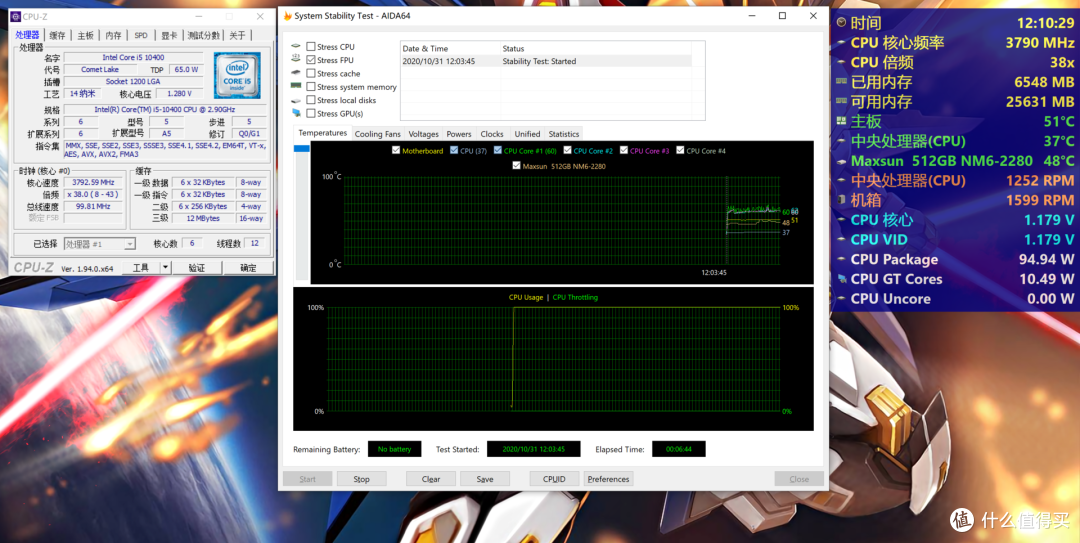This screenshot has width=1080, height=543.
Task: Open the SPD tab in CPU-Z
Action: pyautogui.click(x=141, y=35)
